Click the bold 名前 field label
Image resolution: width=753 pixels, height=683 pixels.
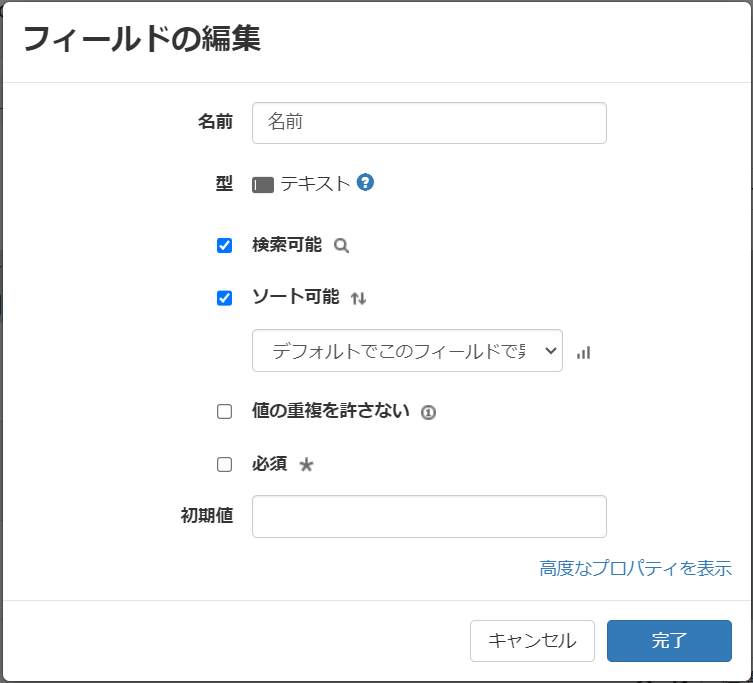(x=216, y=122)
